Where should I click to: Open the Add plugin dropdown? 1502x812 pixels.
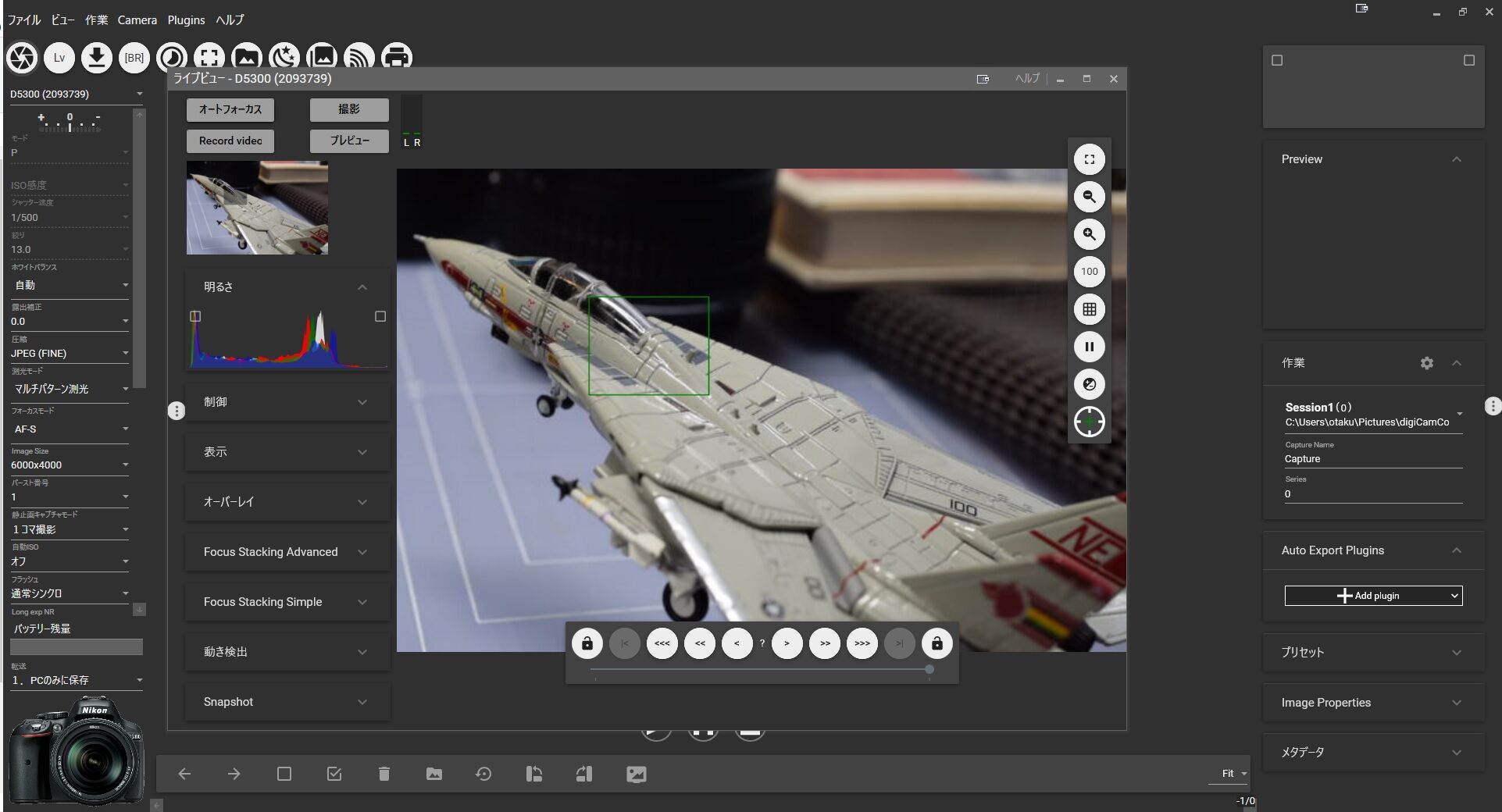(1373, 596)
